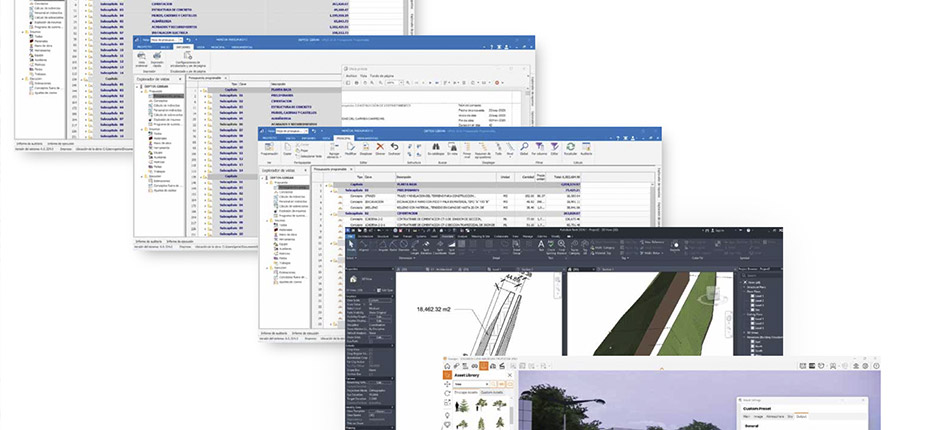Click the Home icon in Twinmotion toolbar
Screen dimensions: 936x430
click(x=447, y=367)
